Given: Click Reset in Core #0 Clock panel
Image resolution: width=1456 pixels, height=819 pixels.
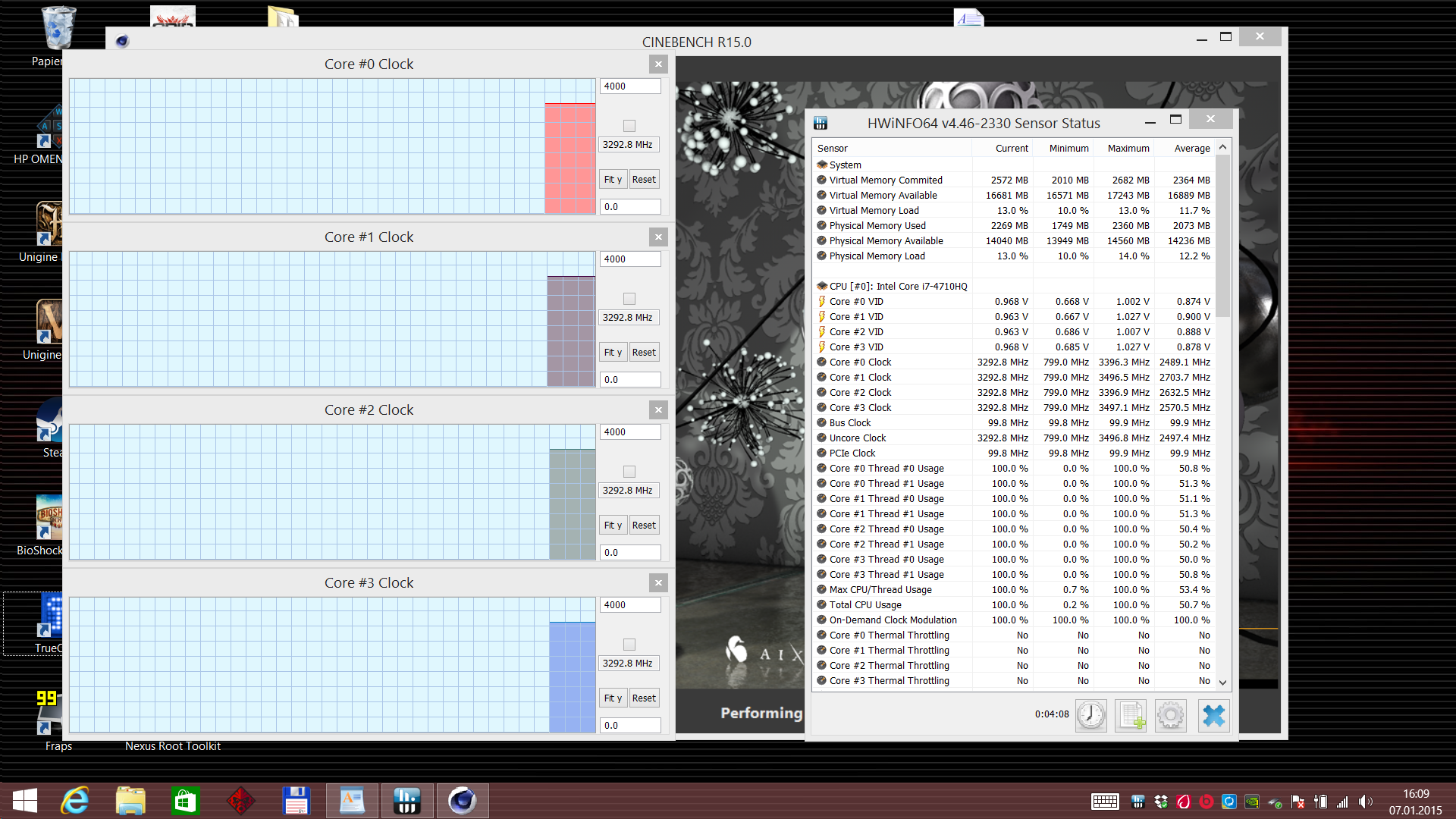Looking at the screenshot, I should click(644, 180).
